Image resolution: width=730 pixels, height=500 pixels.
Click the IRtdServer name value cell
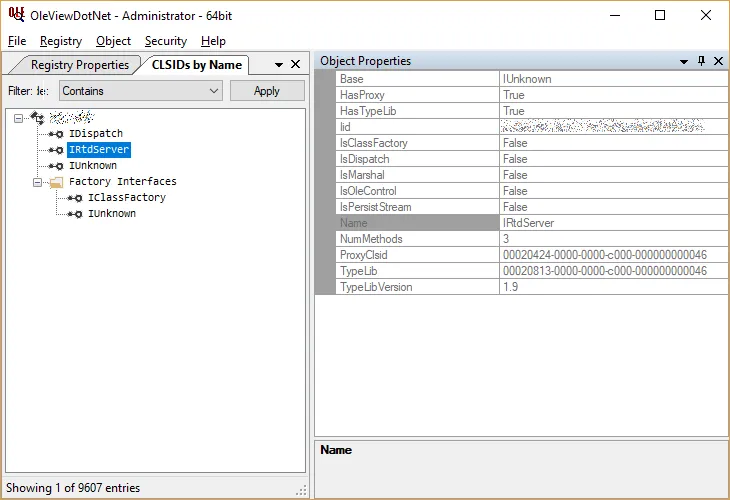coord(614,223)
